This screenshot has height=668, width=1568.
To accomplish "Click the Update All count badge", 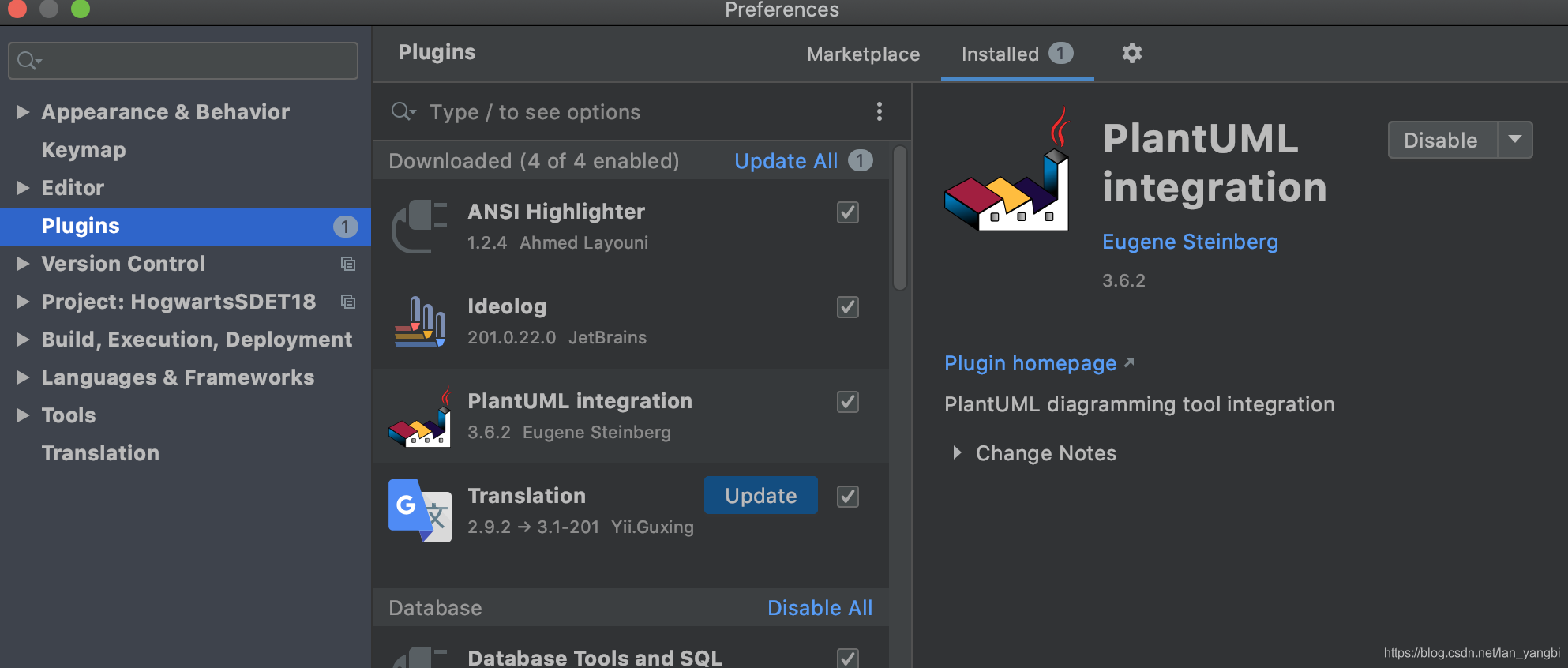I will coord(860,160).
